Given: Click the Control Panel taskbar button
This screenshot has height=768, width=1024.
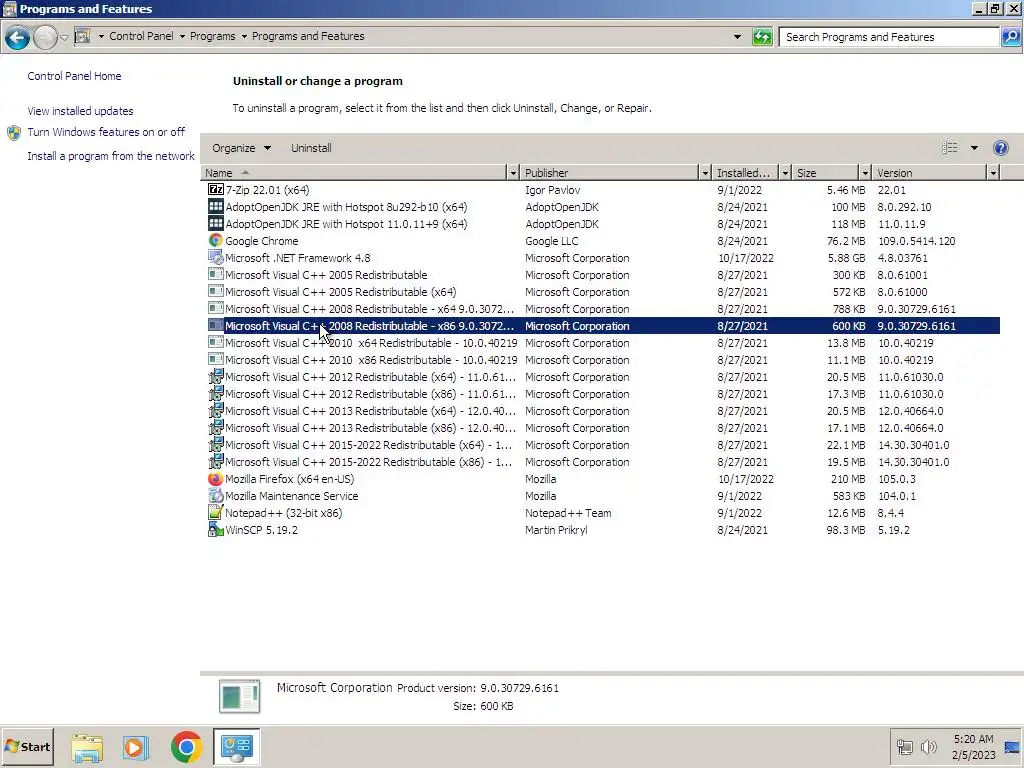Looking at the screenshot, I should pos(236,747).
